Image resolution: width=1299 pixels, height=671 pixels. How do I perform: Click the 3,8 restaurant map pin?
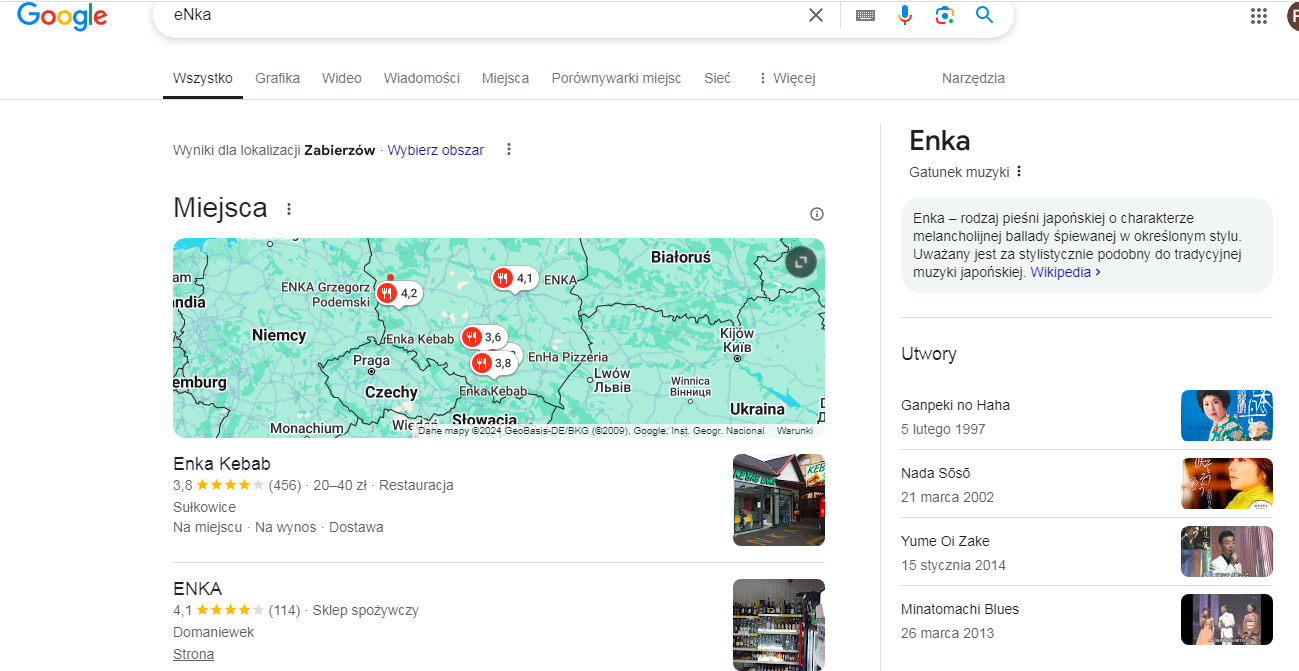coord(493,363)
